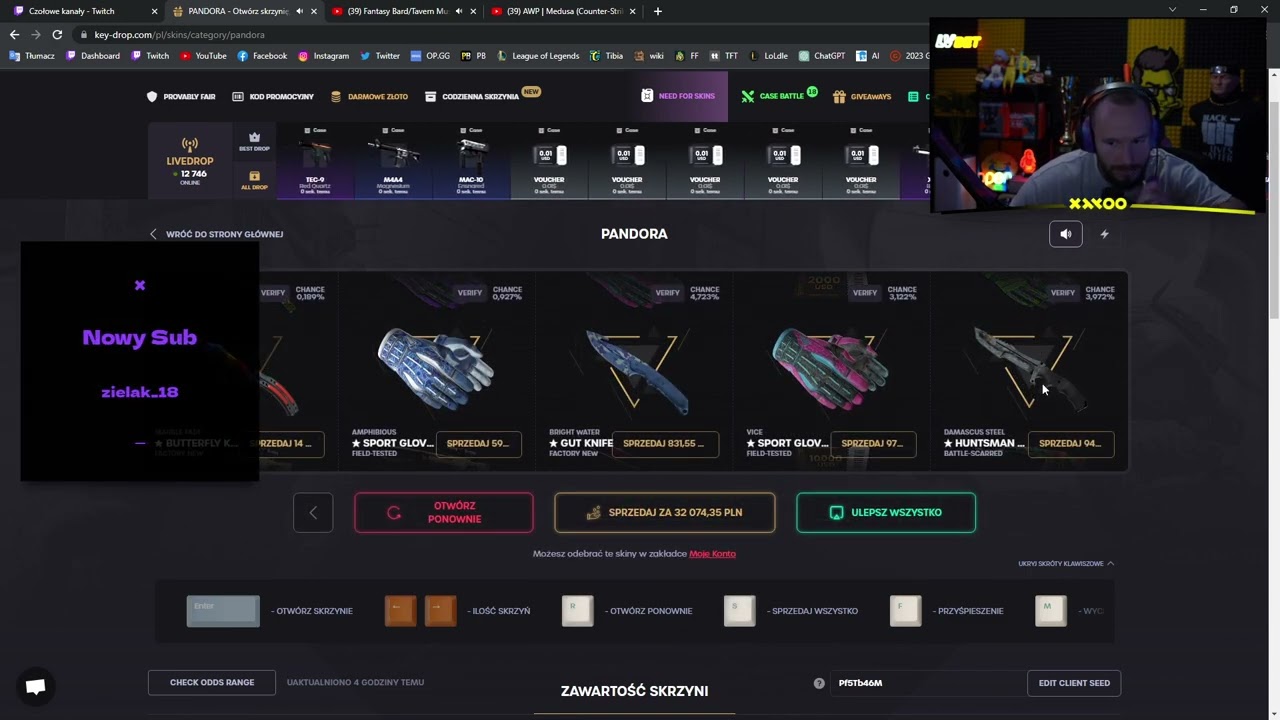Open the OP.GG bookmark
The image size is (1280, 720).
[x=430, y=56]
